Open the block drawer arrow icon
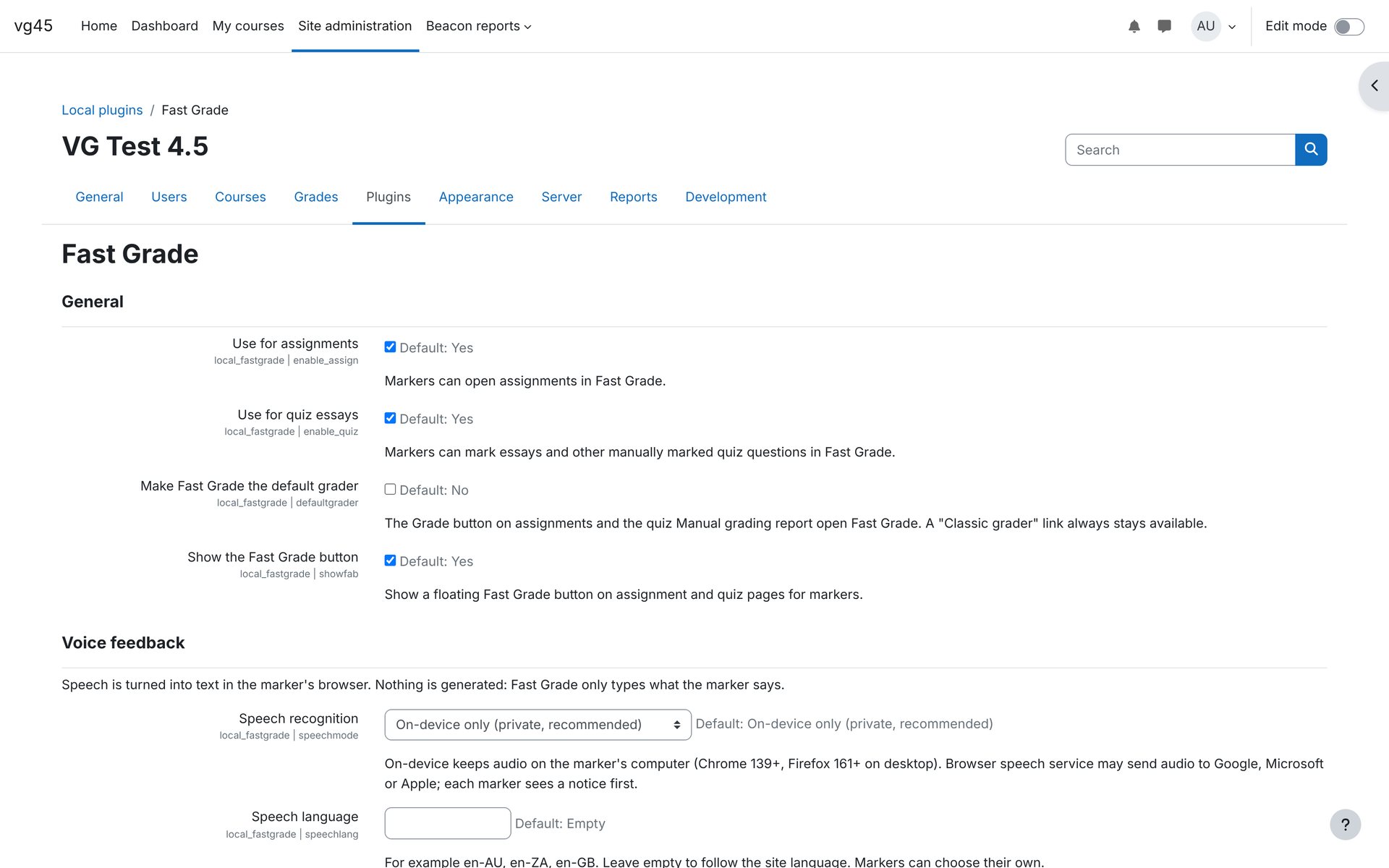This screenshot has width=1389, height=868. [1375, 85]
